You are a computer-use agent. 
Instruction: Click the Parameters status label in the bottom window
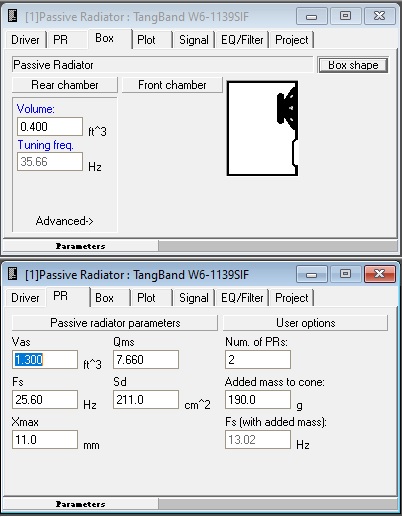pos(80,504)
